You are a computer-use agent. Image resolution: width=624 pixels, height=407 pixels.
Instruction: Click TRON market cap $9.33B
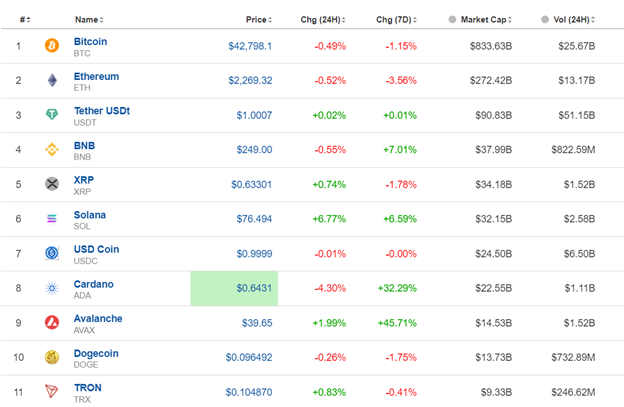[x=496, y=392]
